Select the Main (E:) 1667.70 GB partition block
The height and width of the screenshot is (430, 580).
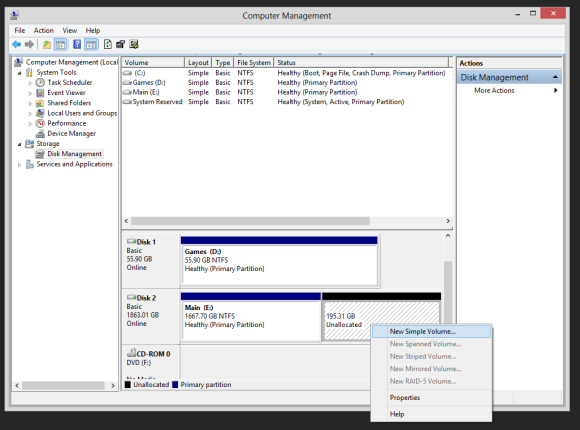pos(250,317)
